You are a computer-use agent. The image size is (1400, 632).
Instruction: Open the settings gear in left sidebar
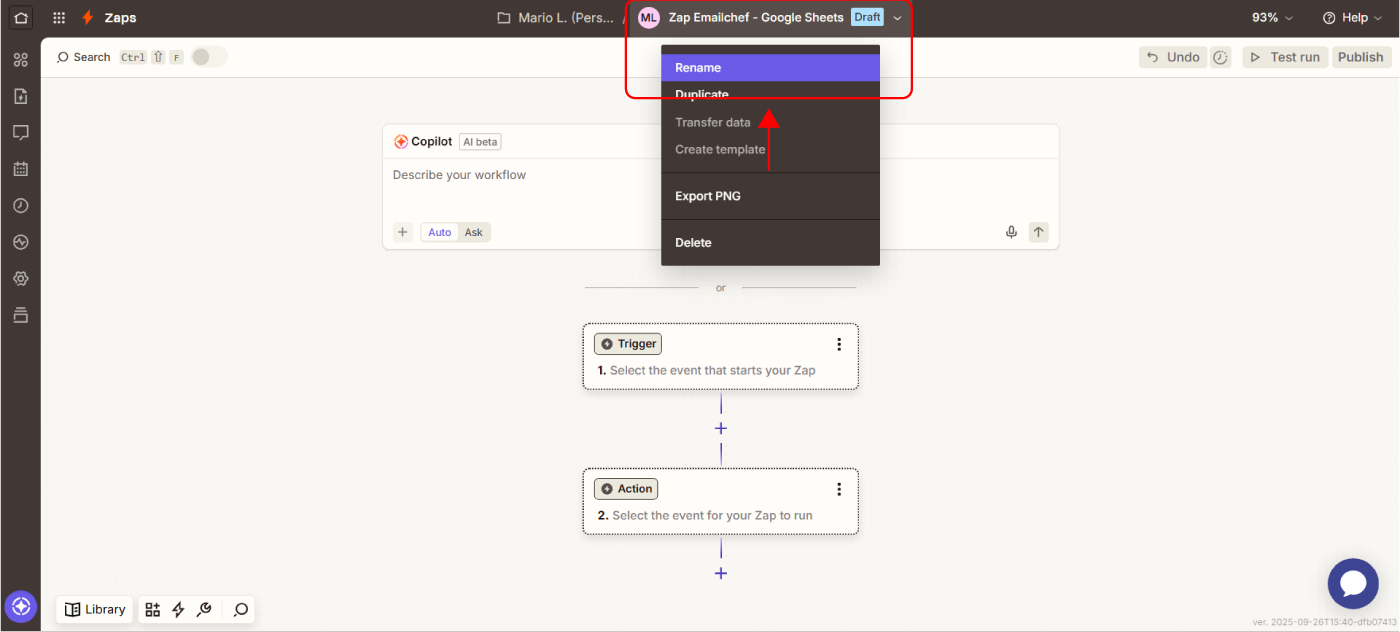21,278
